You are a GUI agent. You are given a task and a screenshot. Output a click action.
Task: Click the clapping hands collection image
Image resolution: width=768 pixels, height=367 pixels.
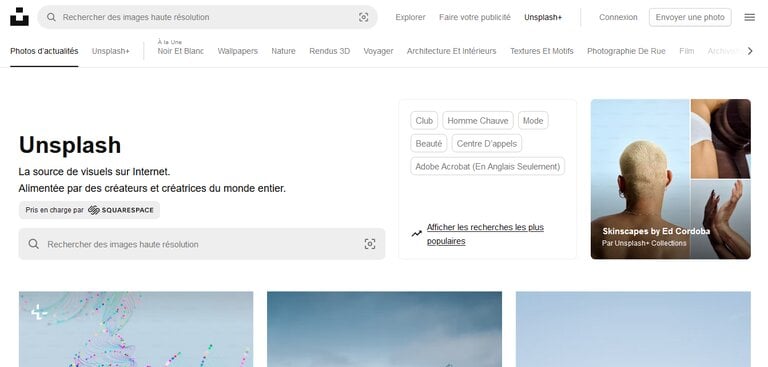point(720,219)
